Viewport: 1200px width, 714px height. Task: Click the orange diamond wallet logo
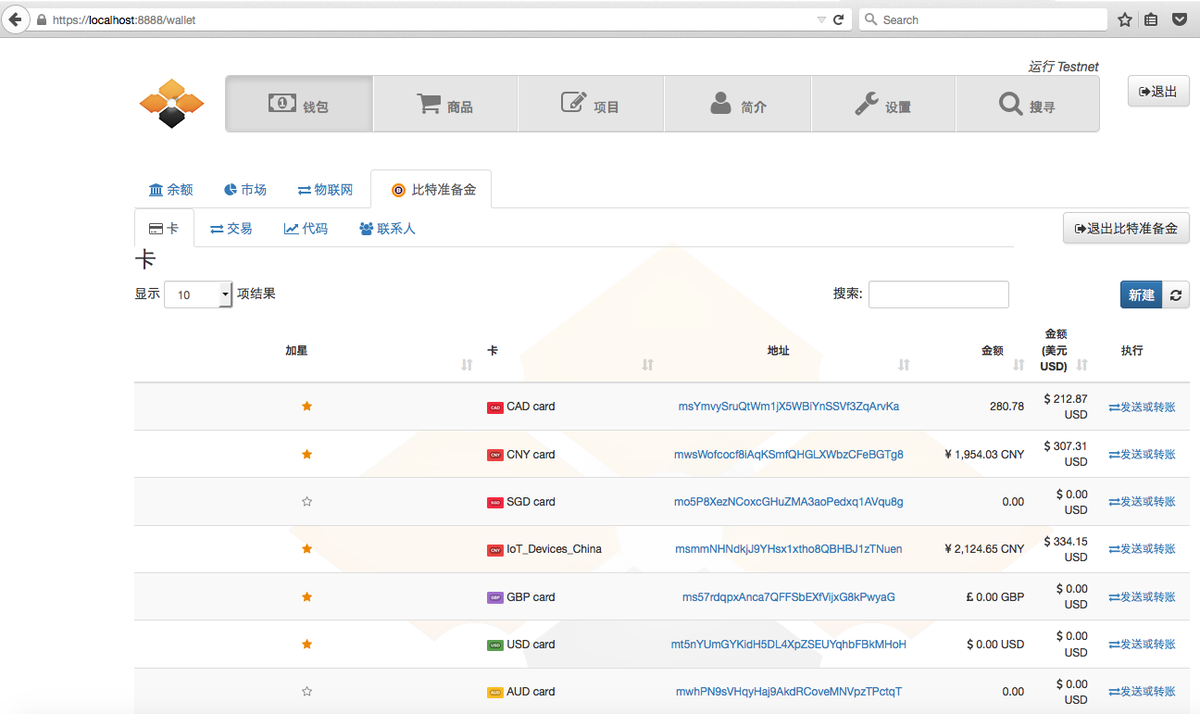(x=171, y=103)
